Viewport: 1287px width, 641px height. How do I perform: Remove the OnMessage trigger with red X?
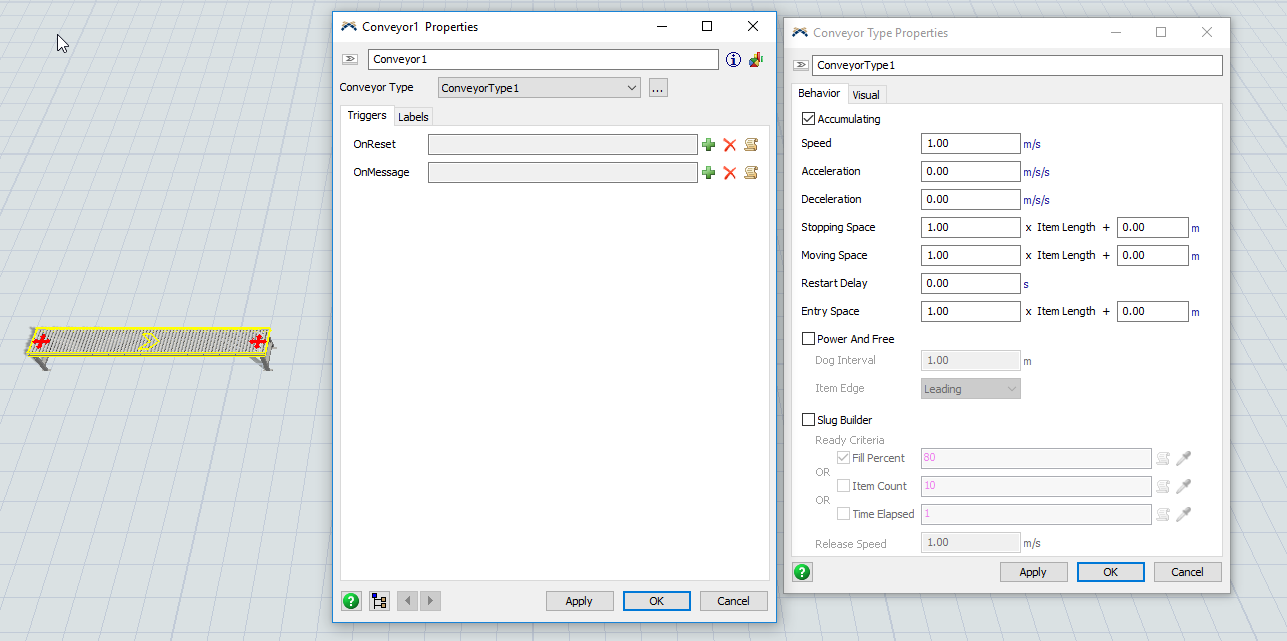pos(730,173)
